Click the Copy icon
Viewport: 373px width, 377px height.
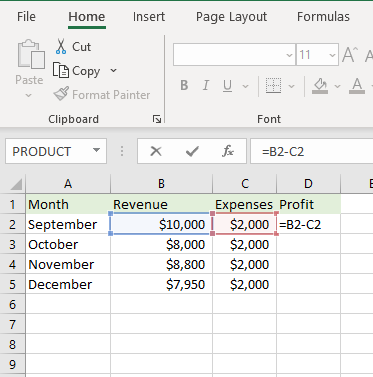tap(61, 70)
